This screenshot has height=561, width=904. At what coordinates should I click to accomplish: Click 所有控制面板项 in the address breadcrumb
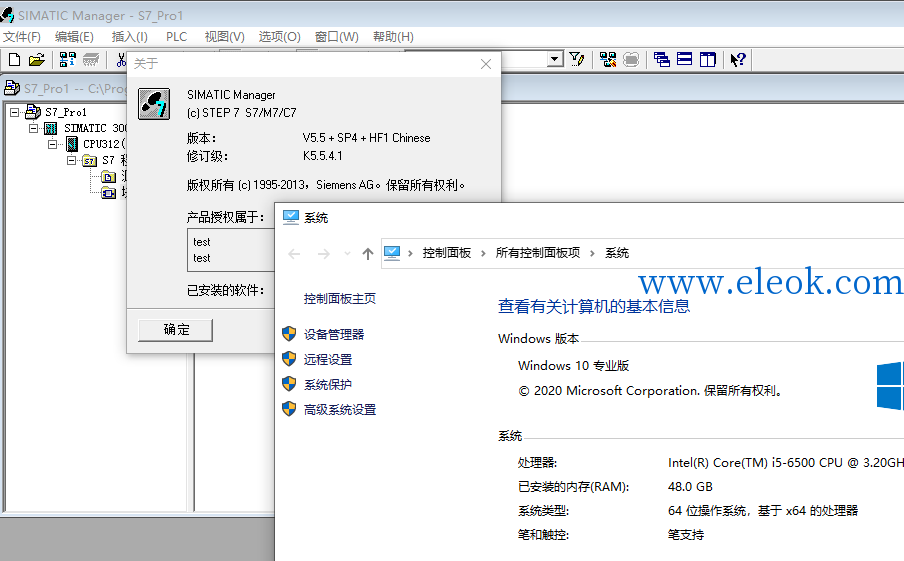click(538, 253)
